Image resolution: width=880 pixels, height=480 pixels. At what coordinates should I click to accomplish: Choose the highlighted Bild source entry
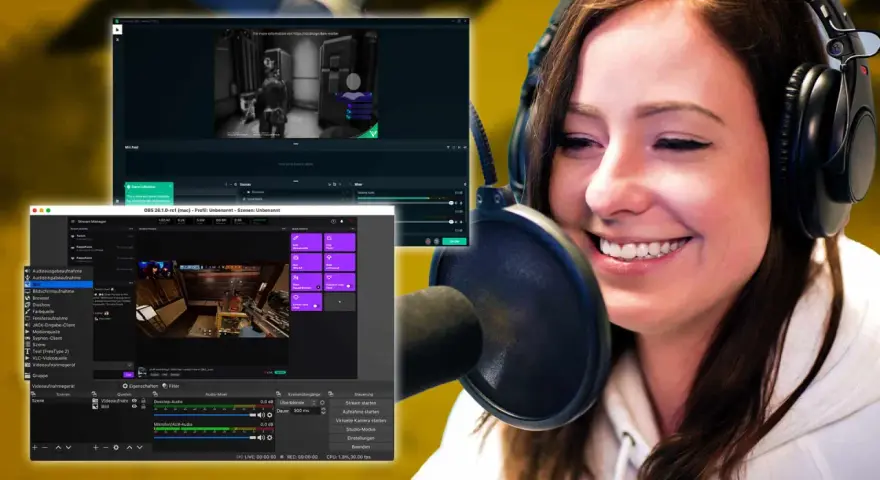[58, 285]
